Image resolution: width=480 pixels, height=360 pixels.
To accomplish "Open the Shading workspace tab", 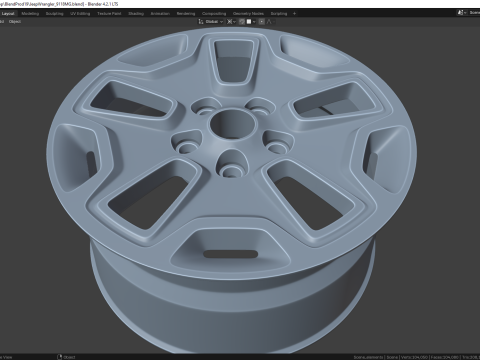I will (x=136, y=14).
